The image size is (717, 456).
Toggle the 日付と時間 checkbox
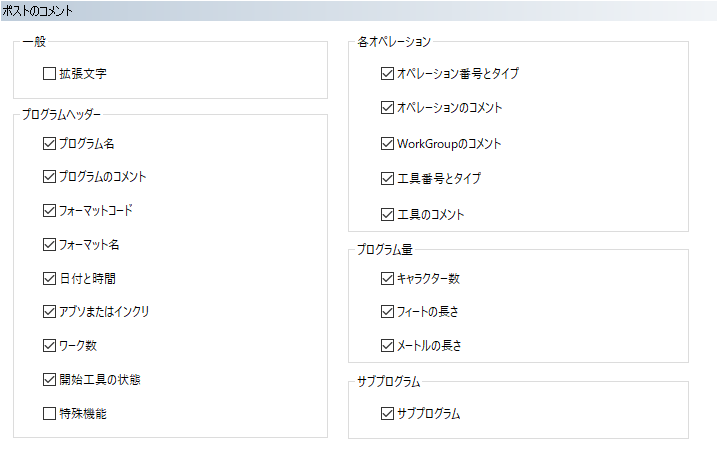coord(49,278)
